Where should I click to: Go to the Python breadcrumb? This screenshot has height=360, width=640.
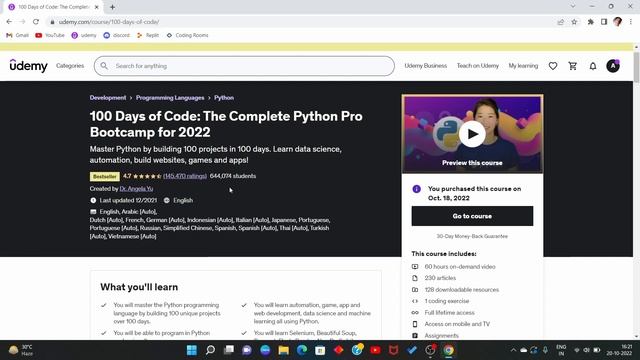tap(224, 98)
